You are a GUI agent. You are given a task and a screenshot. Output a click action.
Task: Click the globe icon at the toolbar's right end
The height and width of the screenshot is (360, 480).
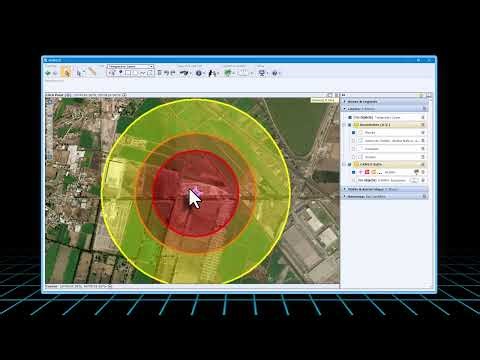pos(275,73)
